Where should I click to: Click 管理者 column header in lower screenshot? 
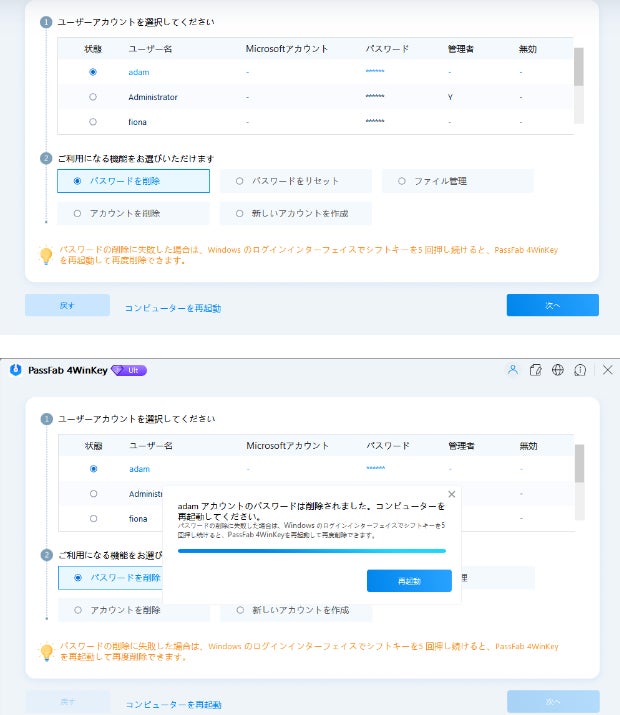click(x=461, y=446)
